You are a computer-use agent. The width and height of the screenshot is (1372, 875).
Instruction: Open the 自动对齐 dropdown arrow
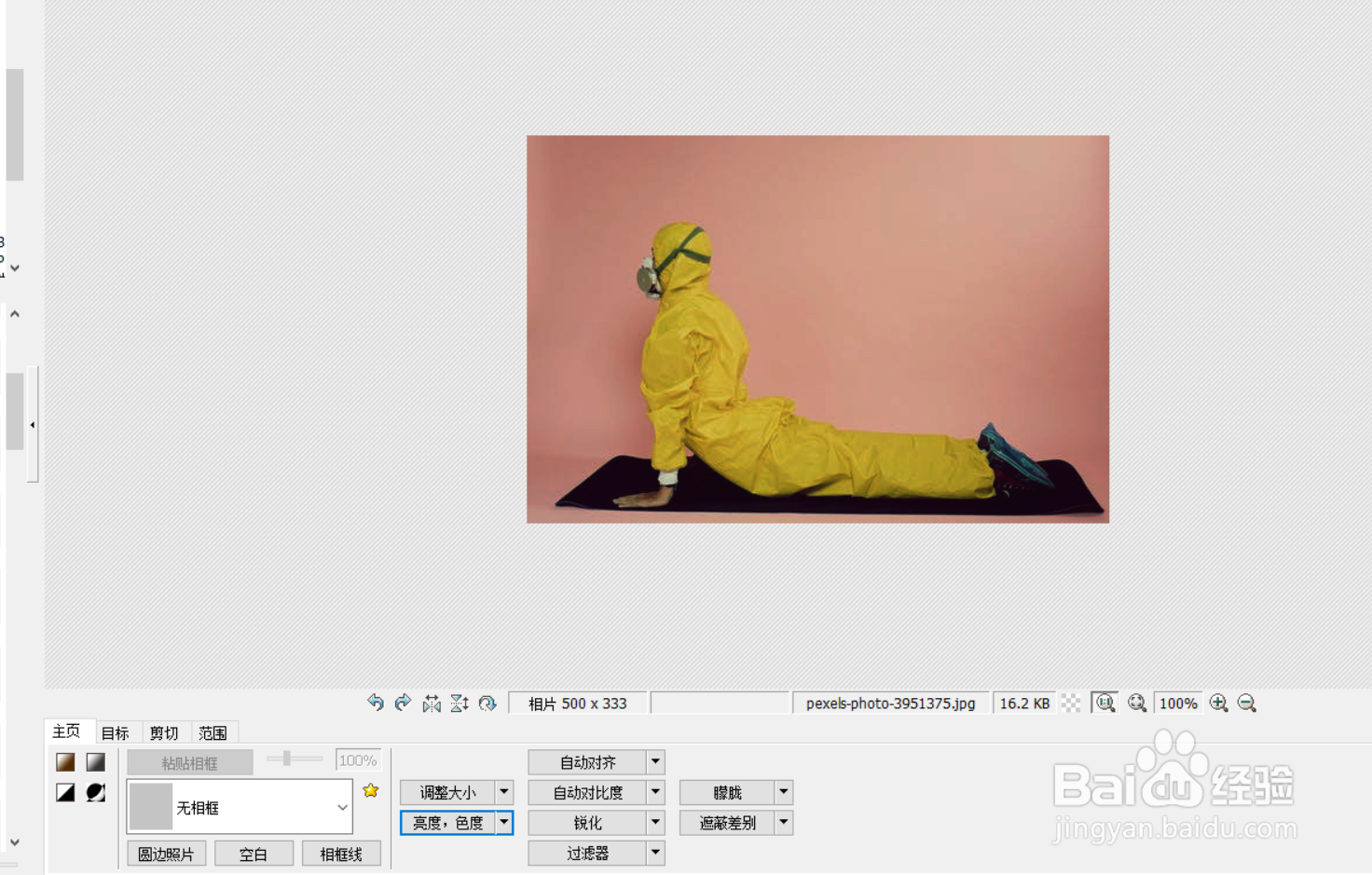[656, 761]
